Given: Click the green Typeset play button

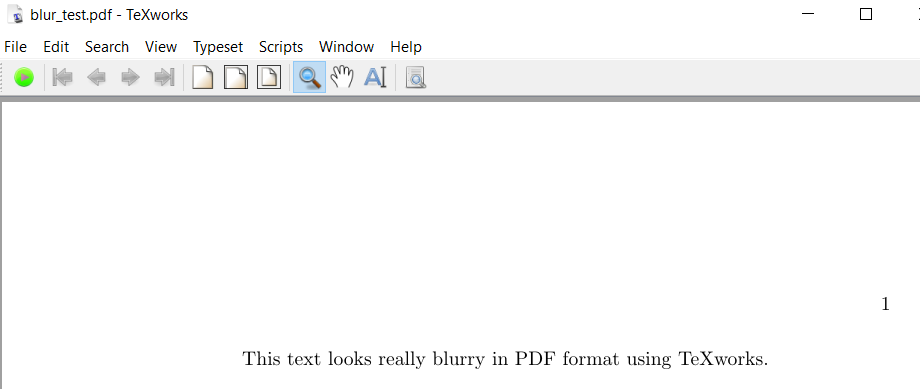Looking at the screenshot, I should (24, 77).
